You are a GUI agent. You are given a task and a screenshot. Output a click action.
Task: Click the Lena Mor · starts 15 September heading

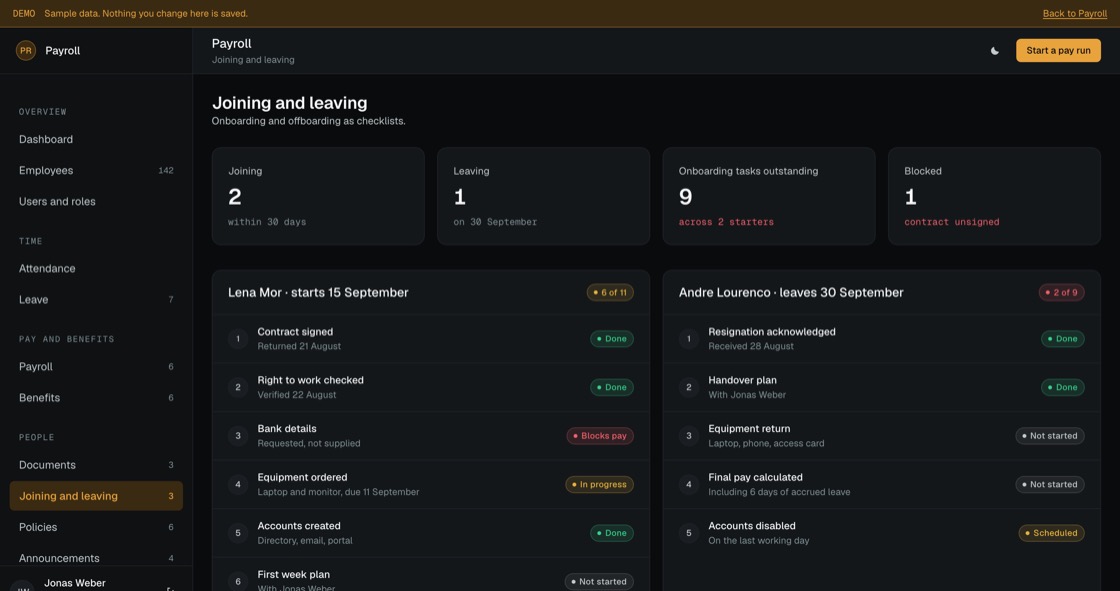point(318,292)
